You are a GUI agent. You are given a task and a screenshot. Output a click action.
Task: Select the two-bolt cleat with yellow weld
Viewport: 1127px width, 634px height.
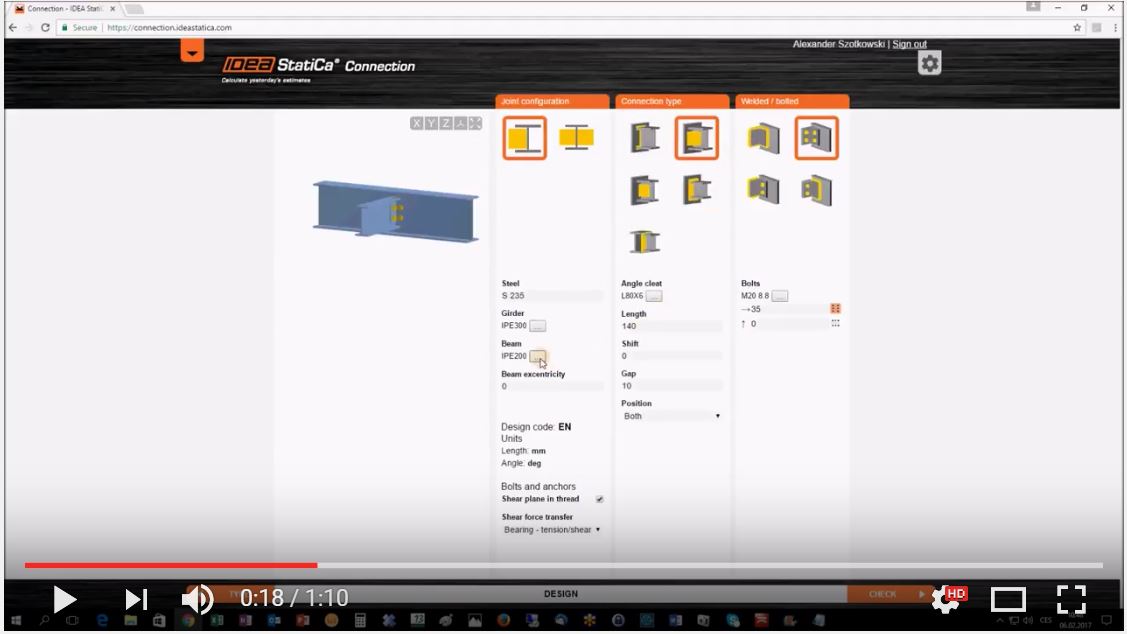pos(816,190)
